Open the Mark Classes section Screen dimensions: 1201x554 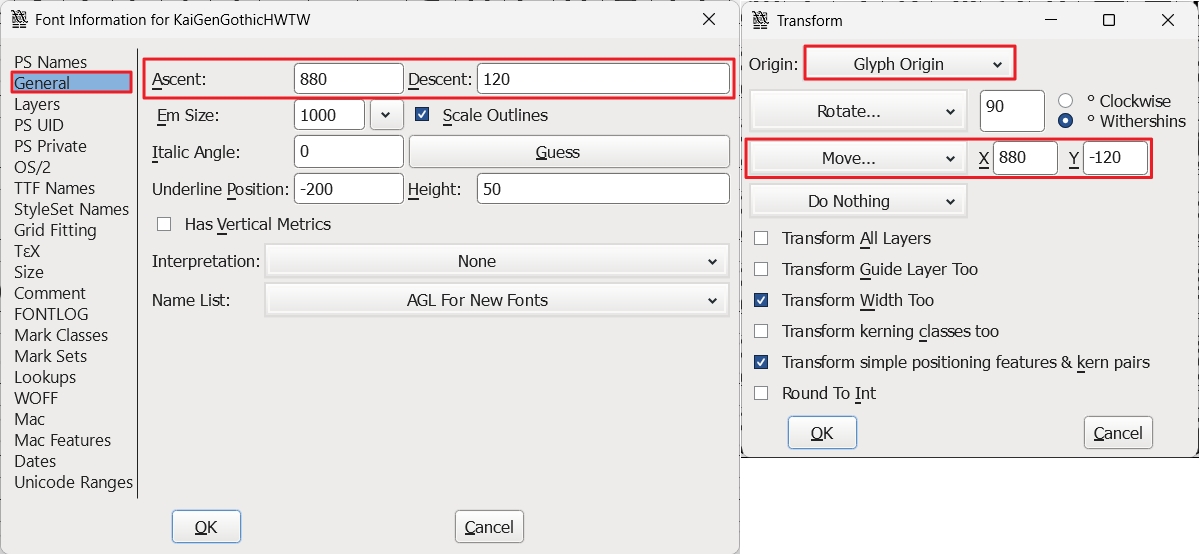pyautogui.click(x=61, y=335)
